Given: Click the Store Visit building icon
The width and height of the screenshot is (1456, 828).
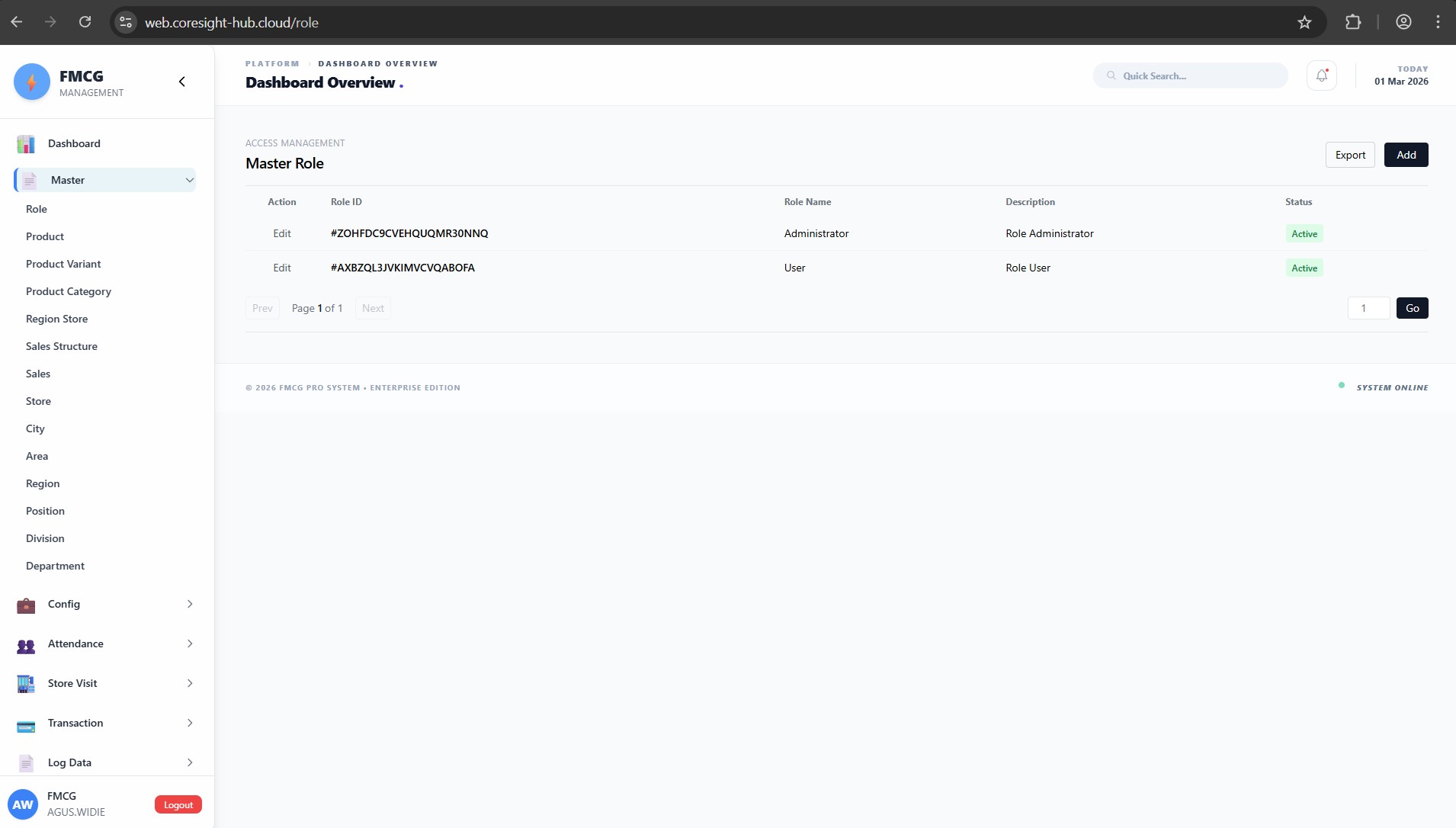Looking at the screenshot, I should [x=26, y=684].
